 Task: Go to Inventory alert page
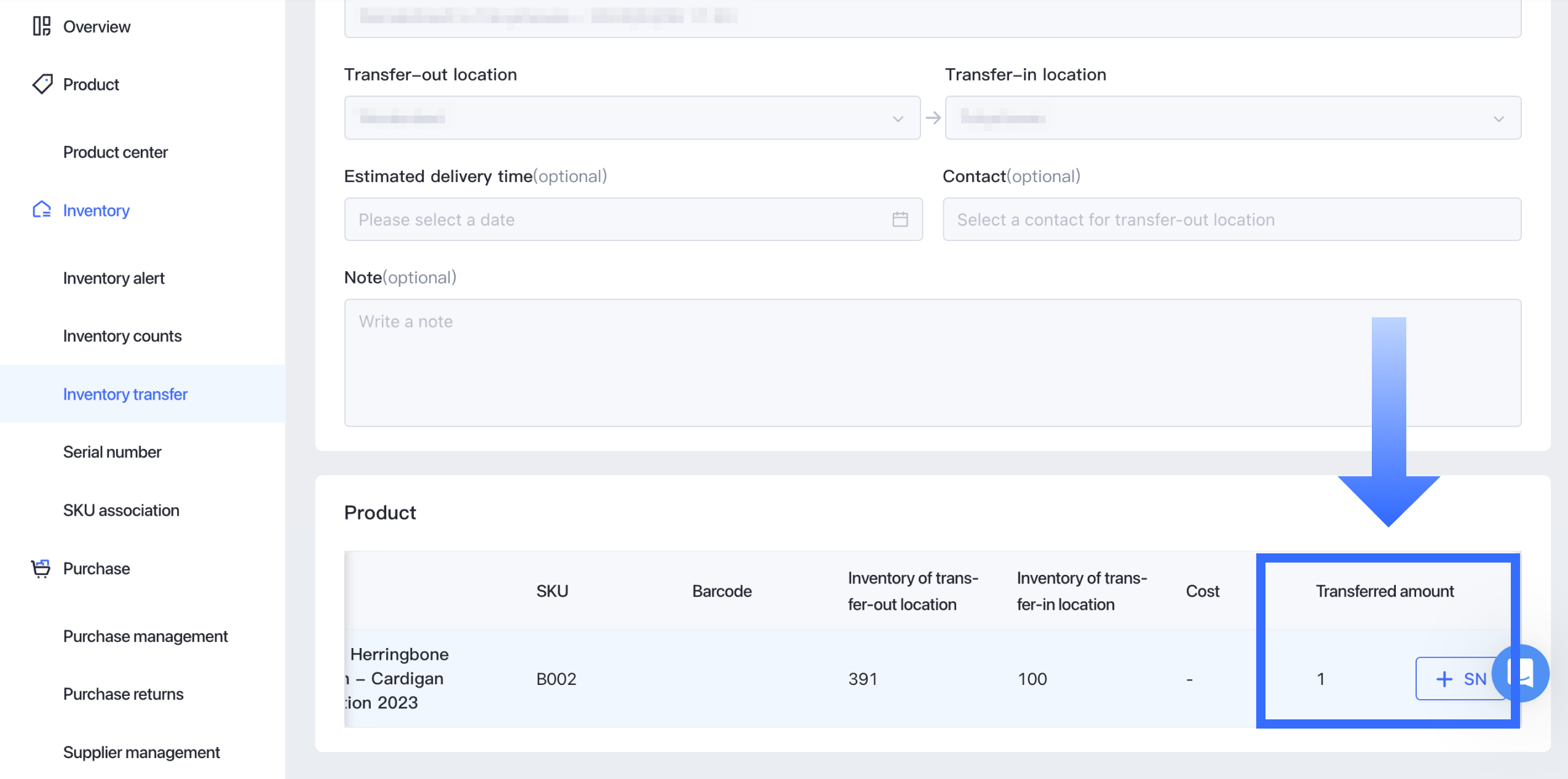(x=114, y=278)
